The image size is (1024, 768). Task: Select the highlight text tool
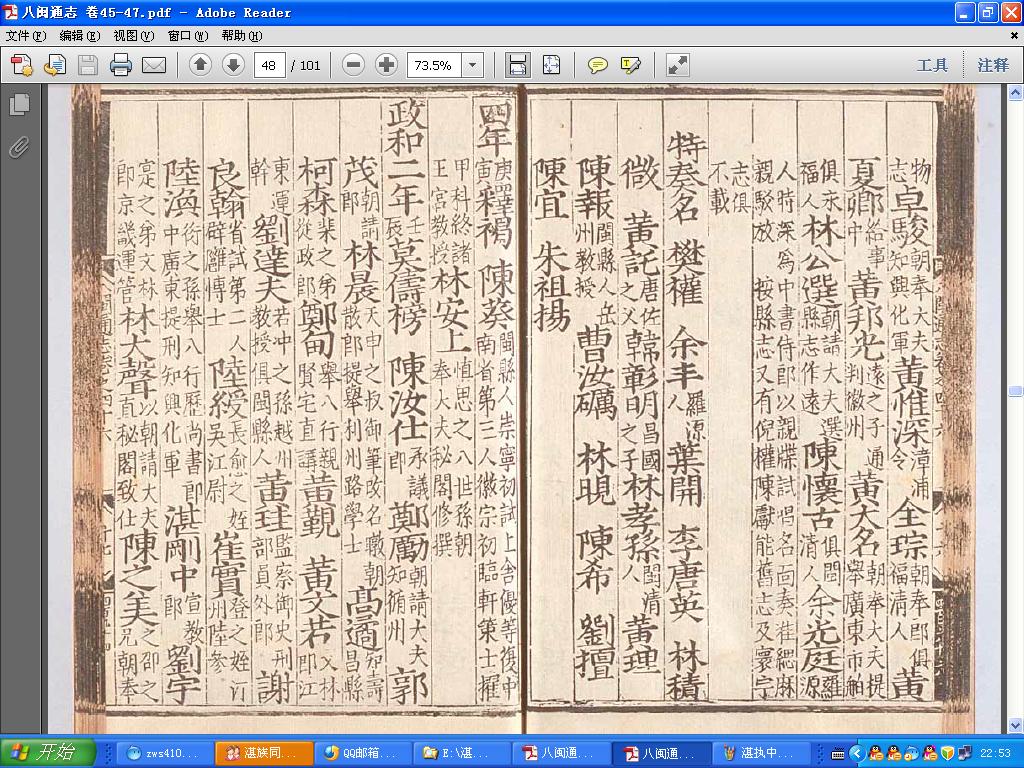630,65
